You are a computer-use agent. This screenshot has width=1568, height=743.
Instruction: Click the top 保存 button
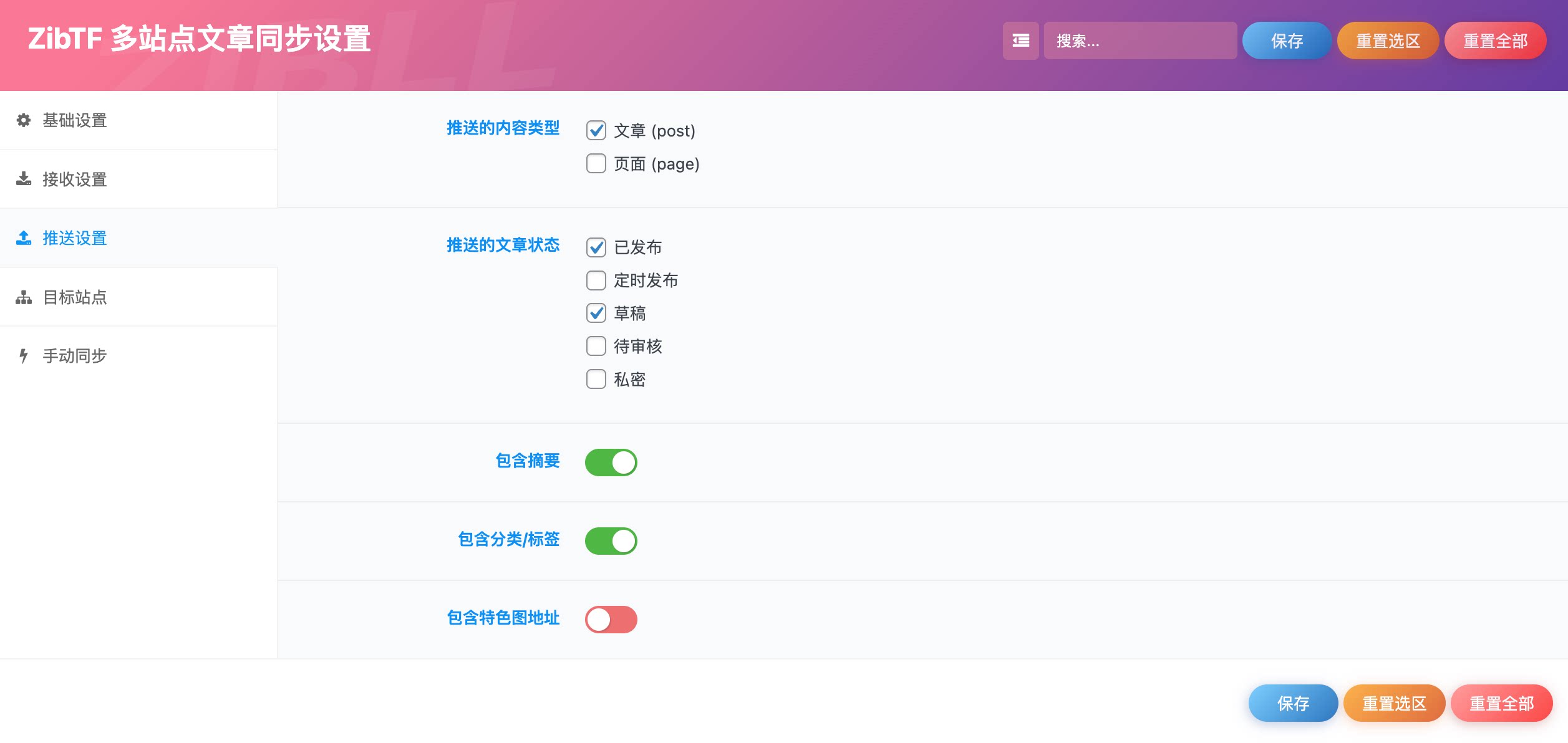click(1286, 40)
